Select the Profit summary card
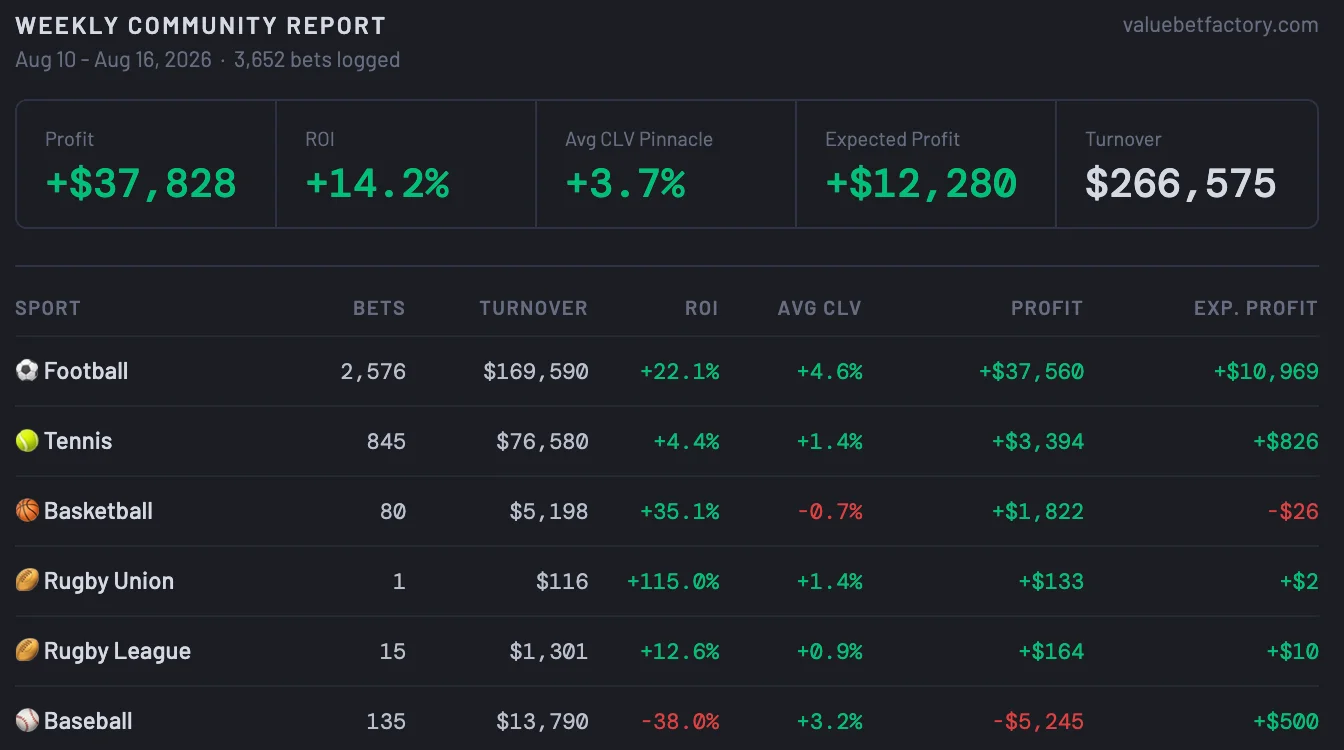 coord(146,164)
